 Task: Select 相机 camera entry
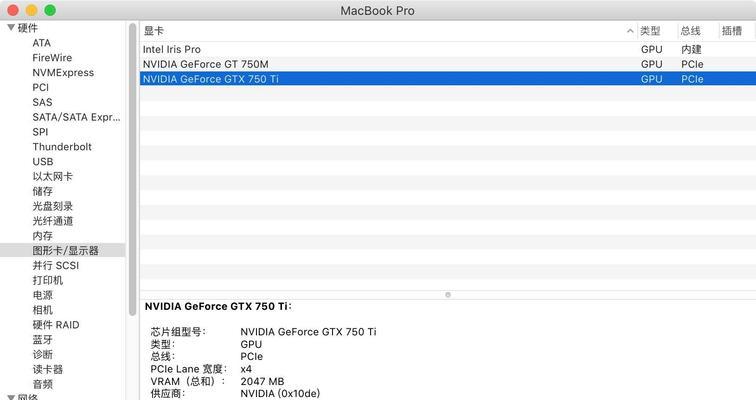(x=42, y=310)
